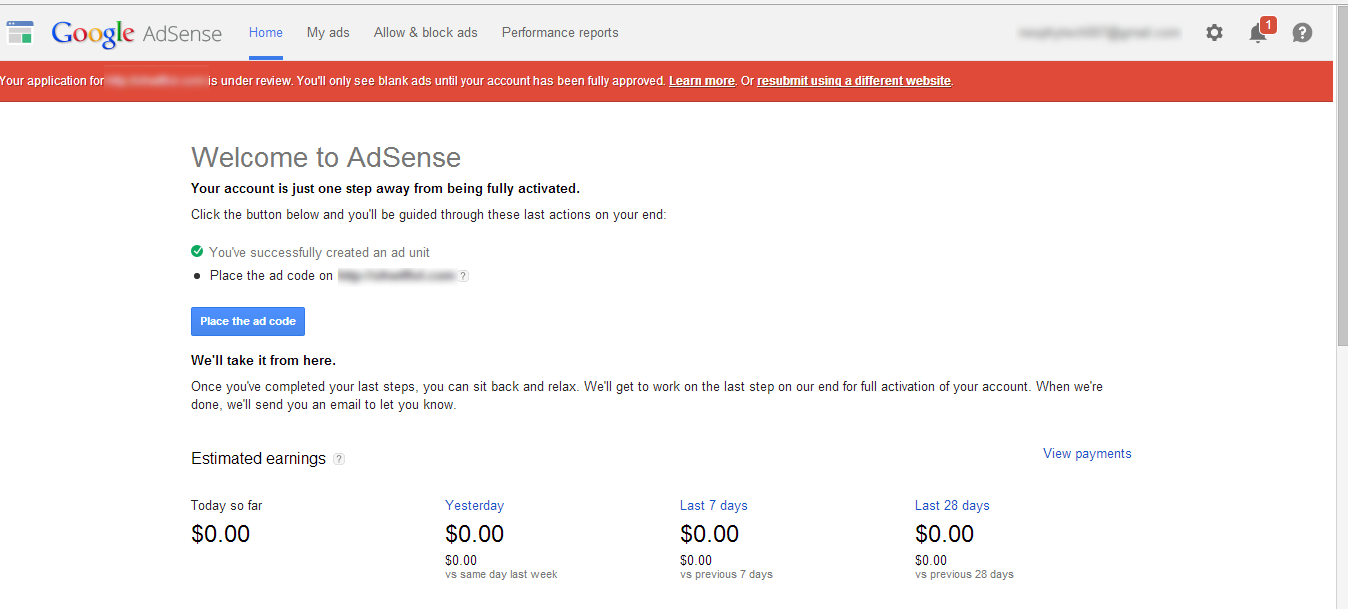Click the Google AdSense logo
Viewport: 1348px width, 609px height.
point(137,33)
